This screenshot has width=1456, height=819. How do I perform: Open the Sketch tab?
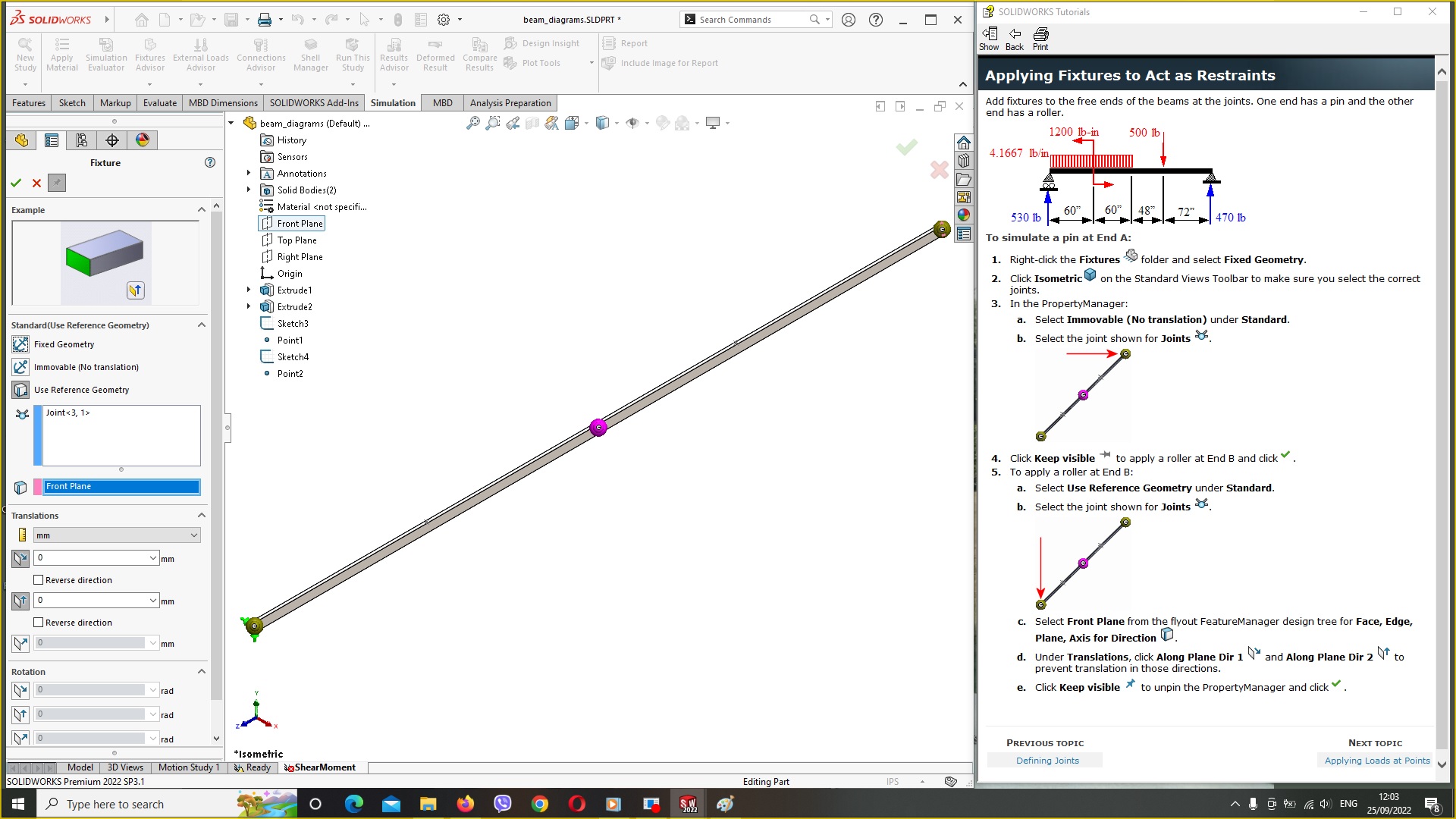point(72,103)
